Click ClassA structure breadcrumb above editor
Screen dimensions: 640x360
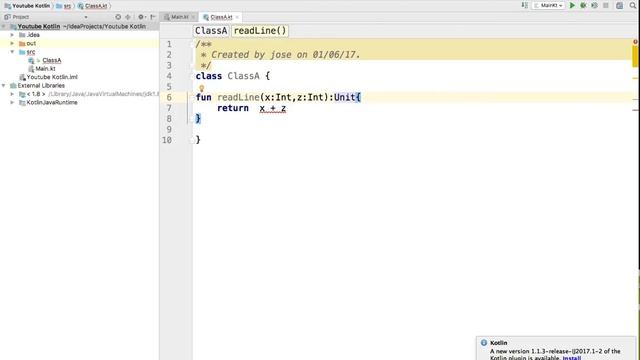(x=211, y=31)
